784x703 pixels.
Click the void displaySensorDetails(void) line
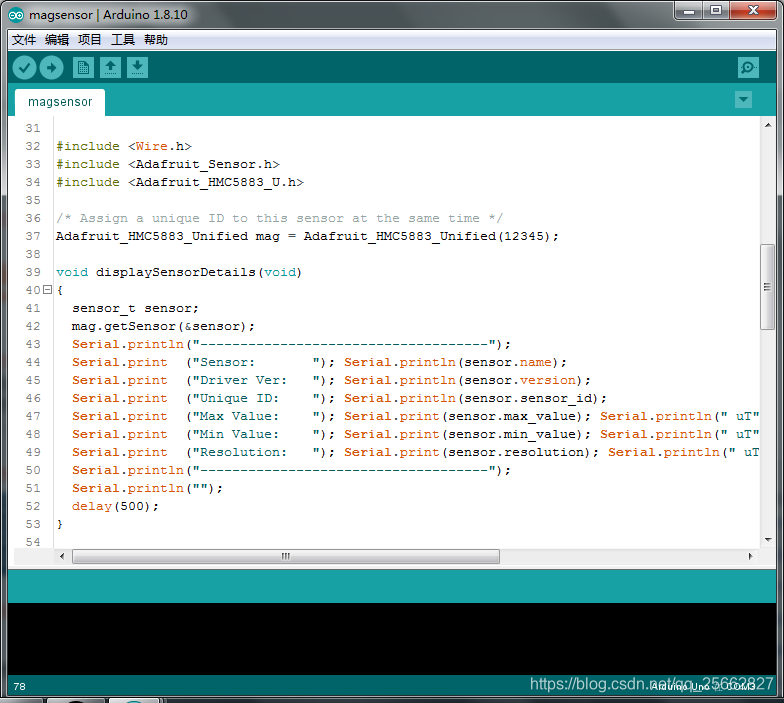pos(179,272)
